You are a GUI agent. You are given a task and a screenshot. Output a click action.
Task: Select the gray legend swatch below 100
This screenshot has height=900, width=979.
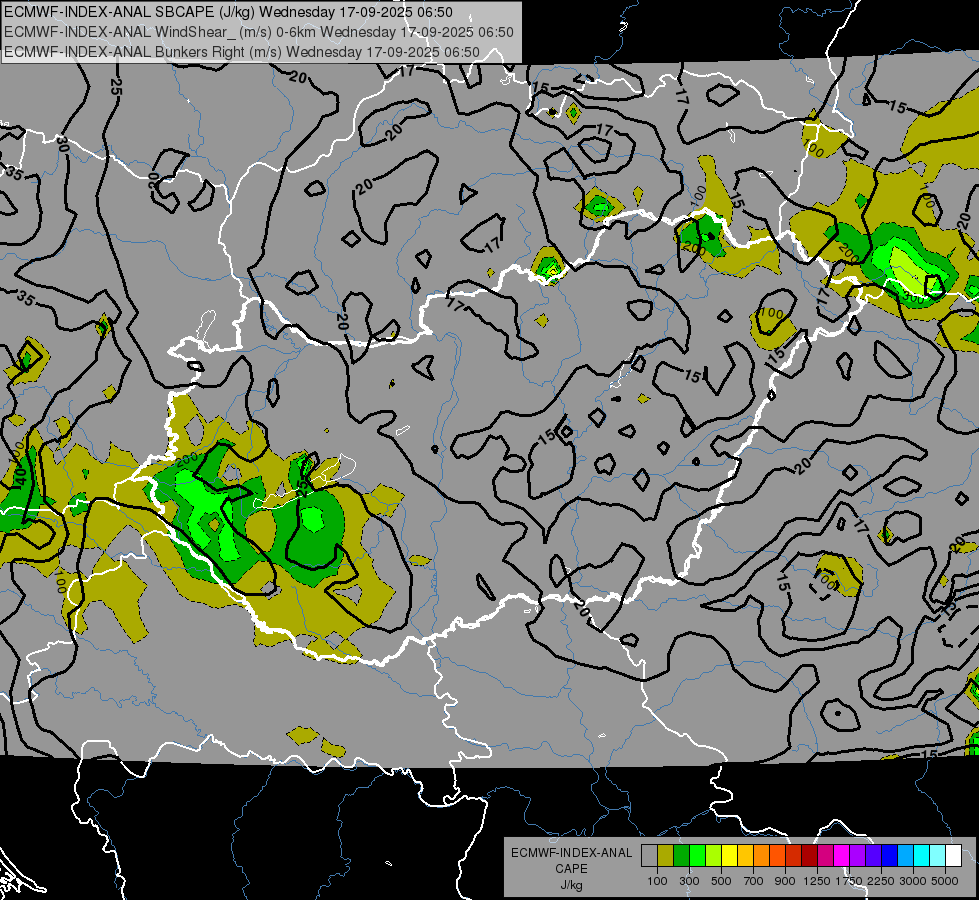[649, 855]
